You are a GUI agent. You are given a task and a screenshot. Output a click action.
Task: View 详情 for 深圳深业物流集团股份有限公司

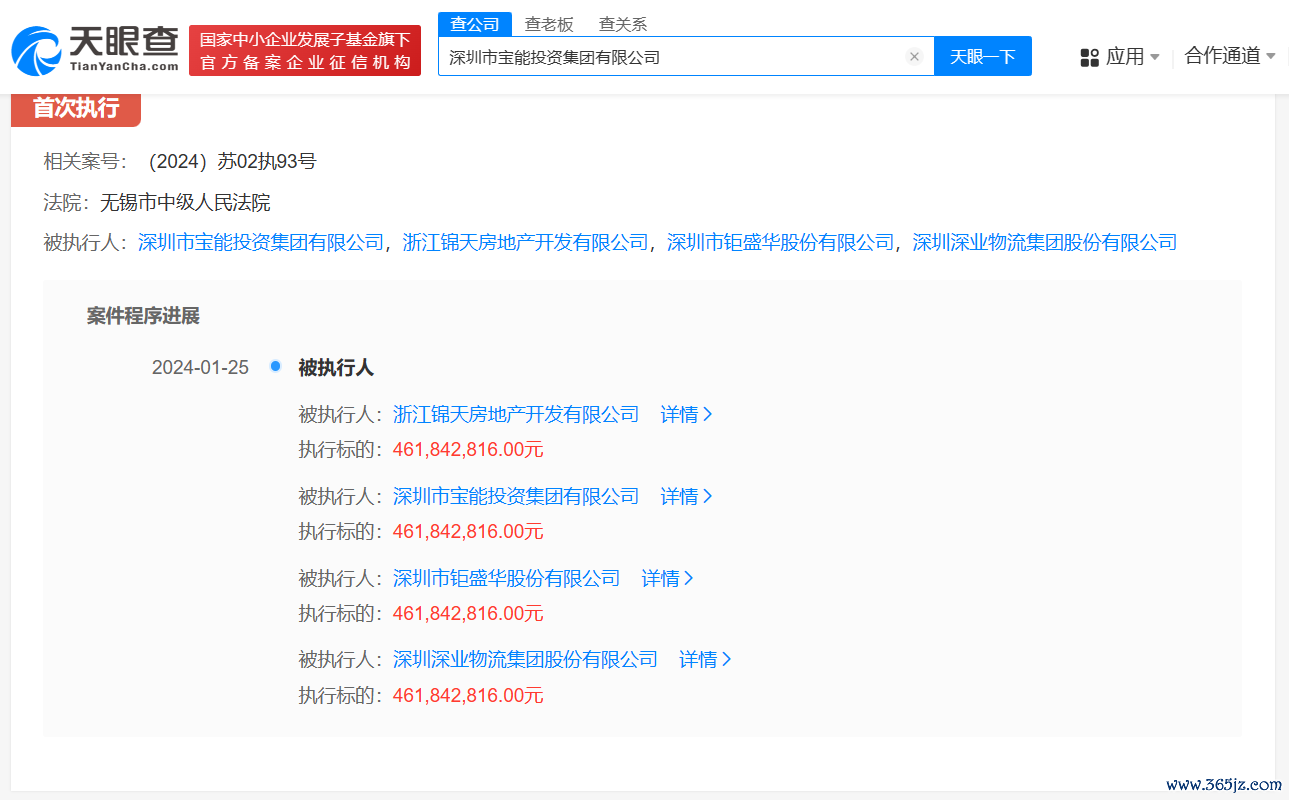(x=705, y=659)
